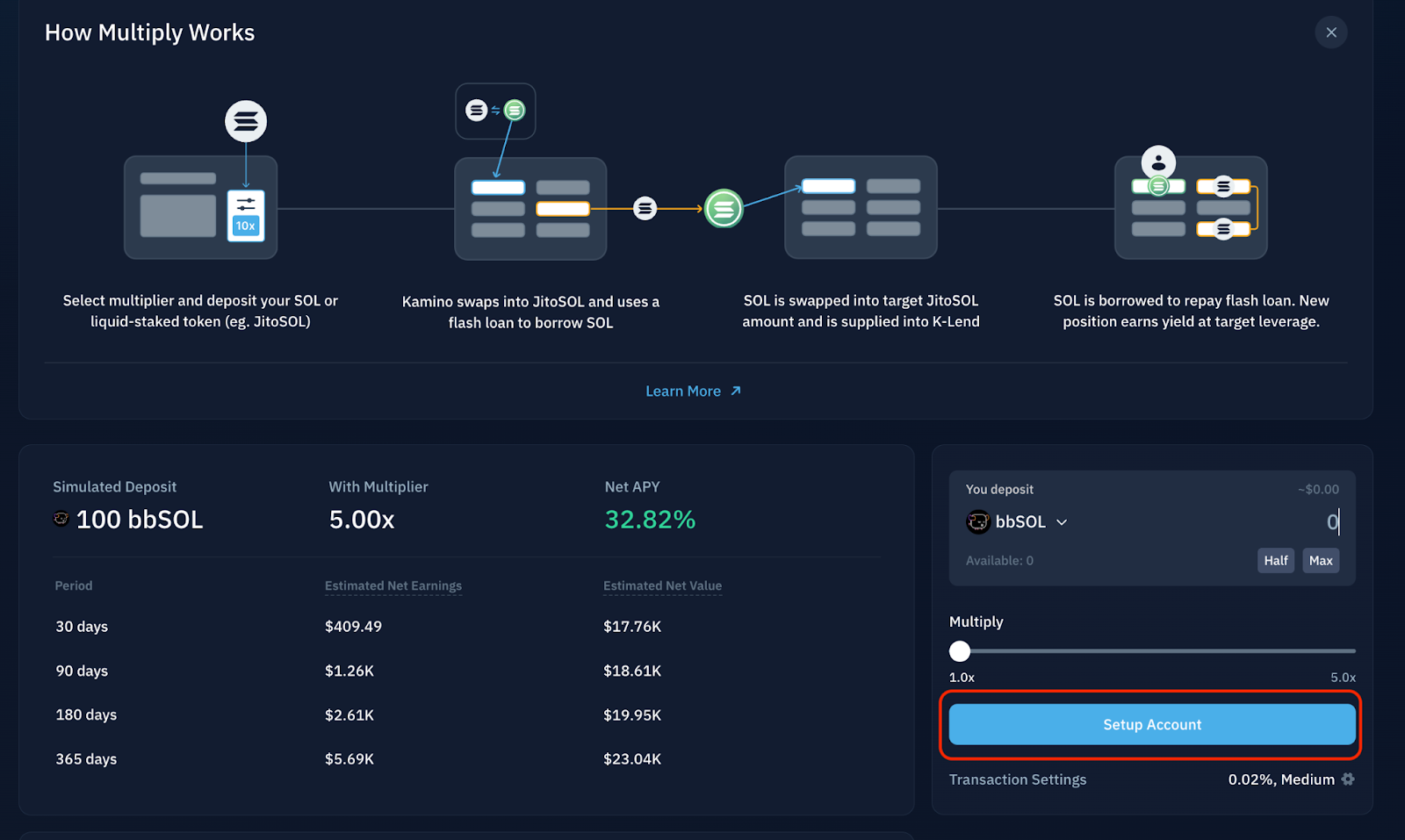The height and width of the screenshot is (840, 1405).
Task: Expand the bbSOL token dropdown
Action: coord(1062,522)
